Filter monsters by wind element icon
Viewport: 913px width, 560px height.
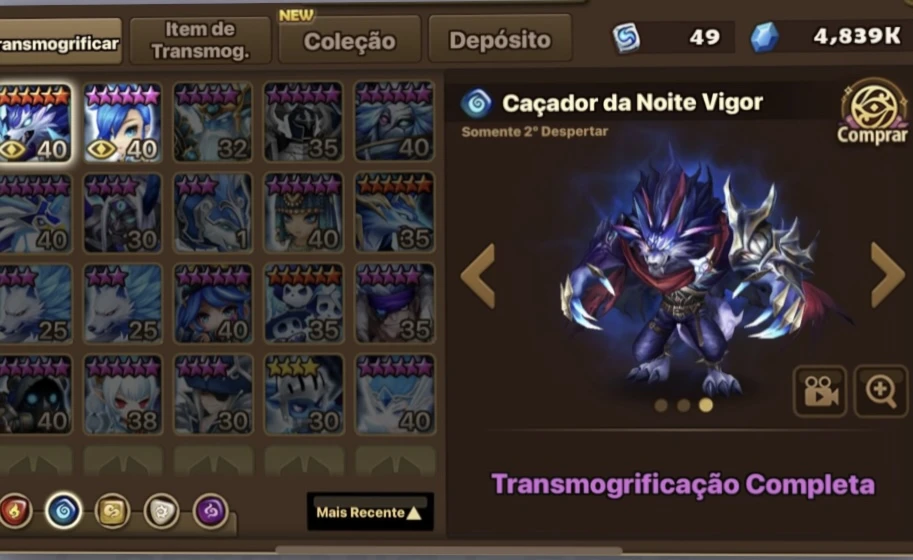(x=112, y=511)
